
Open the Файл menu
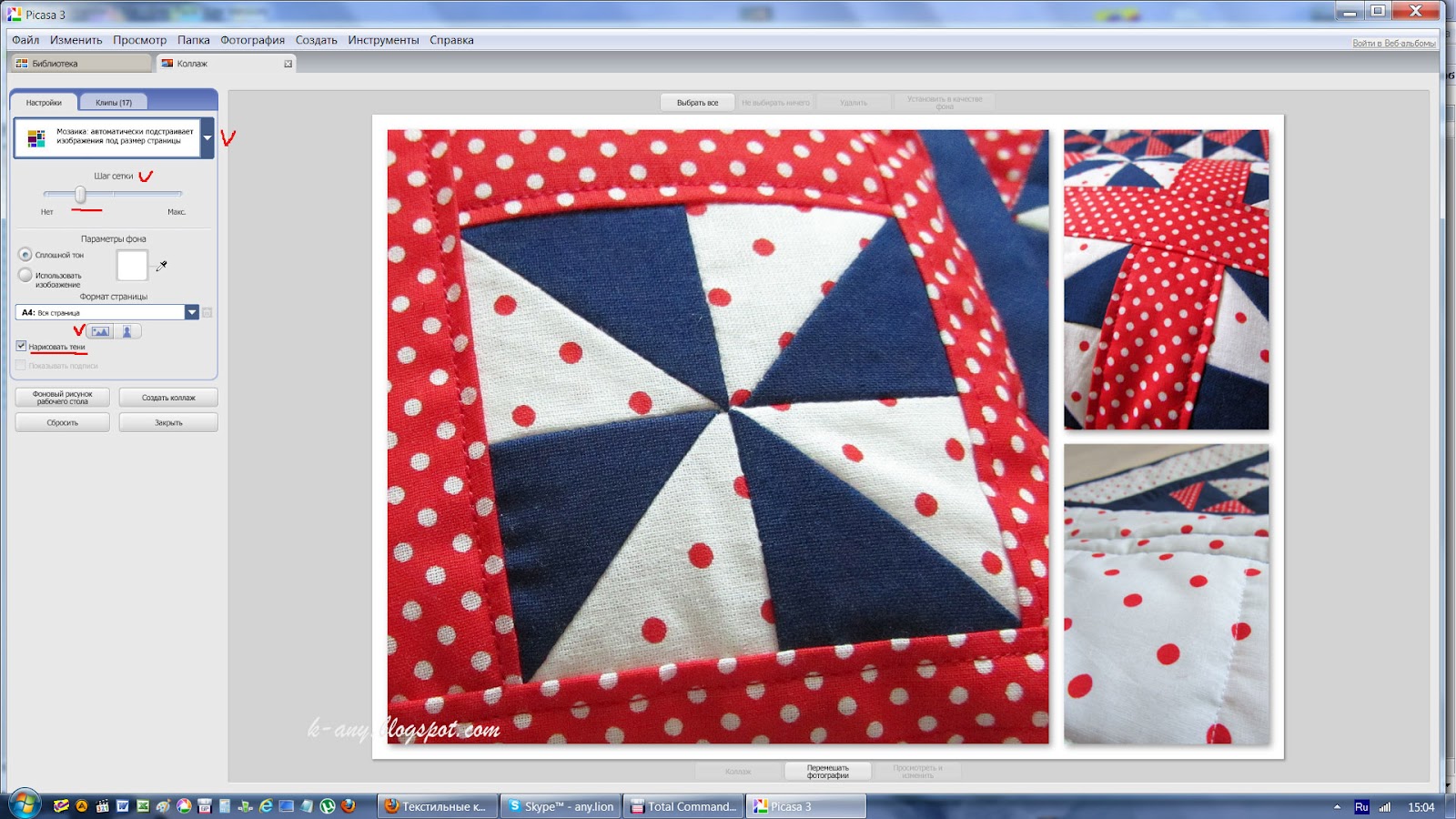pyautogui.click(x=25, y=40)
